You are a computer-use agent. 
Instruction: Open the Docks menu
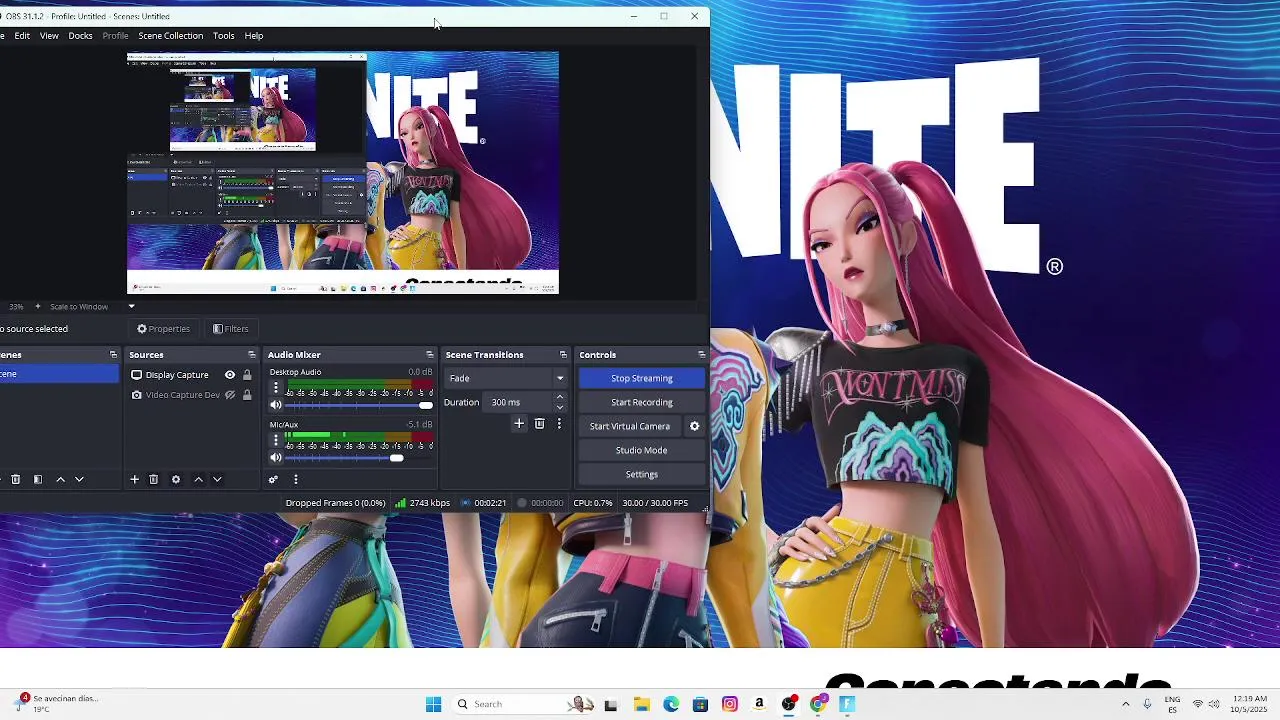coord(80,36)
